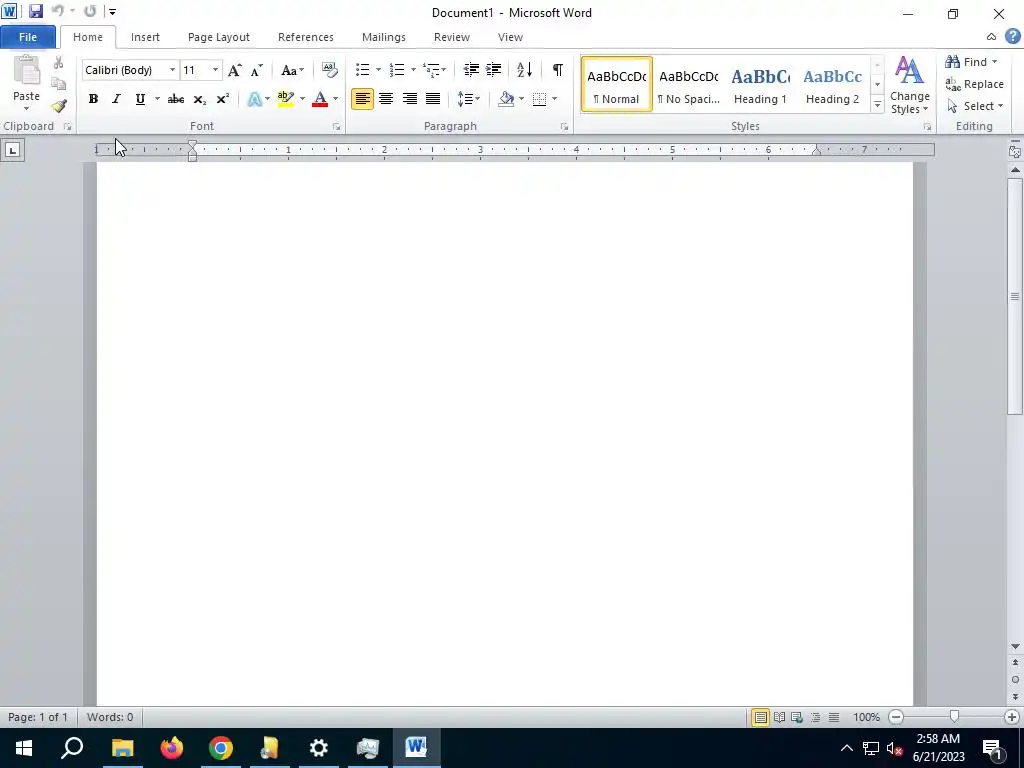Click the Replace button

coord(974,84)
